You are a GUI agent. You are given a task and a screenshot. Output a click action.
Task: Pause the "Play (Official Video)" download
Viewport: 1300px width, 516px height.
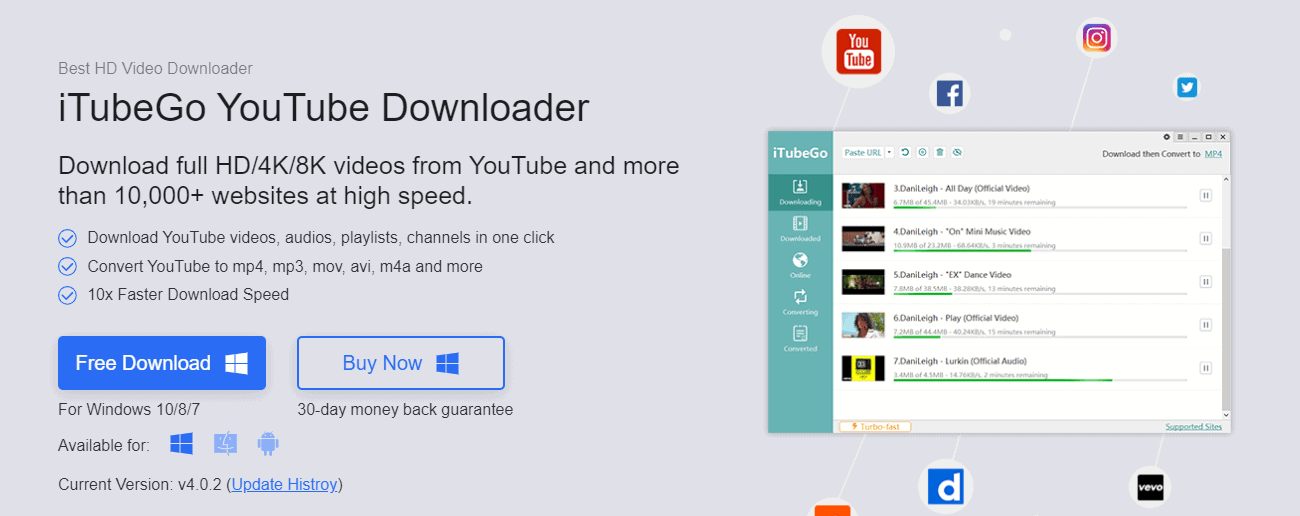[1205, 325]
